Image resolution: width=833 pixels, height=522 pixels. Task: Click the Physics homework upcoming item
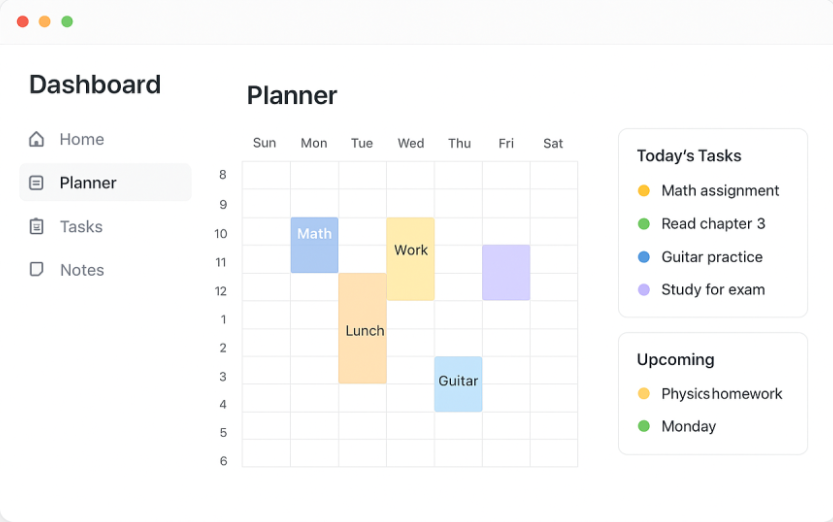721,394
